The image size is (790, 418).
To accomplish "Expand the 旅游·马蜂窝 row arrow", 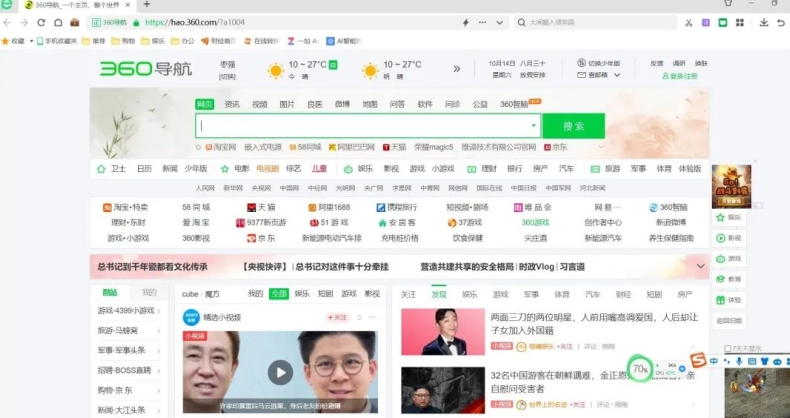I will [x=159, y=331].
